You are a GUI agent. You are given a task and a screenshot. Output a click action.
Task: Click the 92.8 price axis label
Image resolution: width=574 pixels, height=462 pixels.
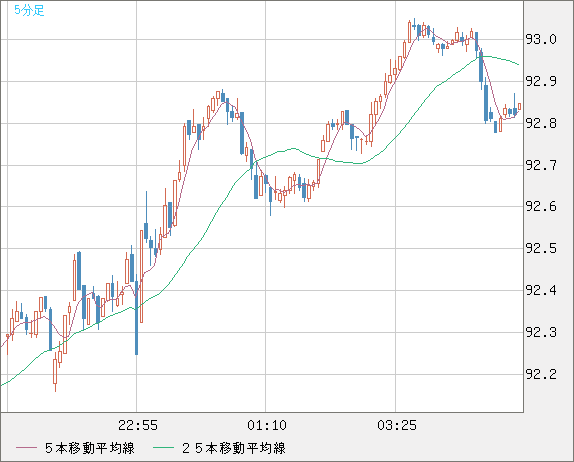[541, 123]
